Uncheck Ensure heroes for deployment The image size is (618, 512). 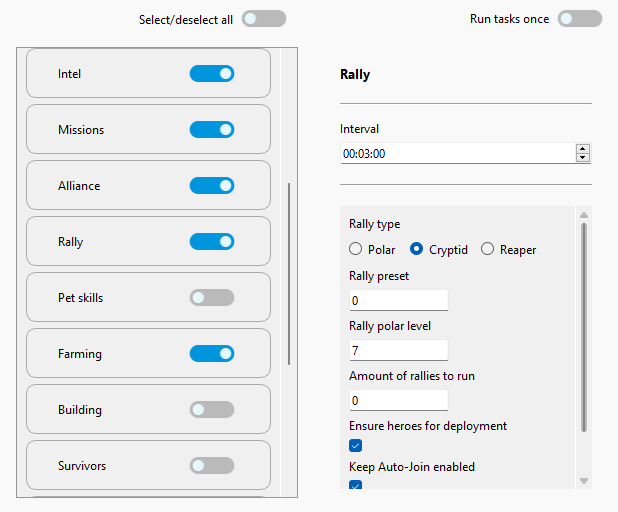pyautogui.click(x=356, y=445)
